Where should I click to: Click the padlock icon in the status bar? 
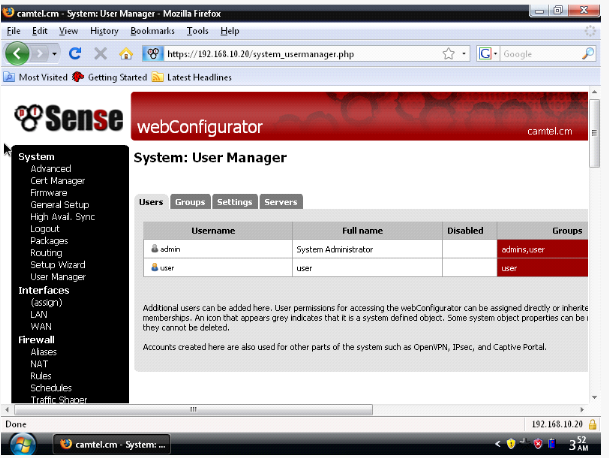pyautogui.click(x=593, y=424)
